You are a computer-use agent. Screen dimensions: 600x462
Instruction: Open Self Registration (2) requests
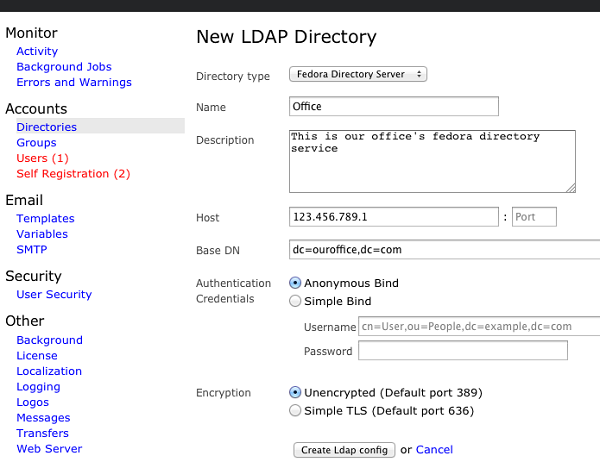[x=73, y=174]
